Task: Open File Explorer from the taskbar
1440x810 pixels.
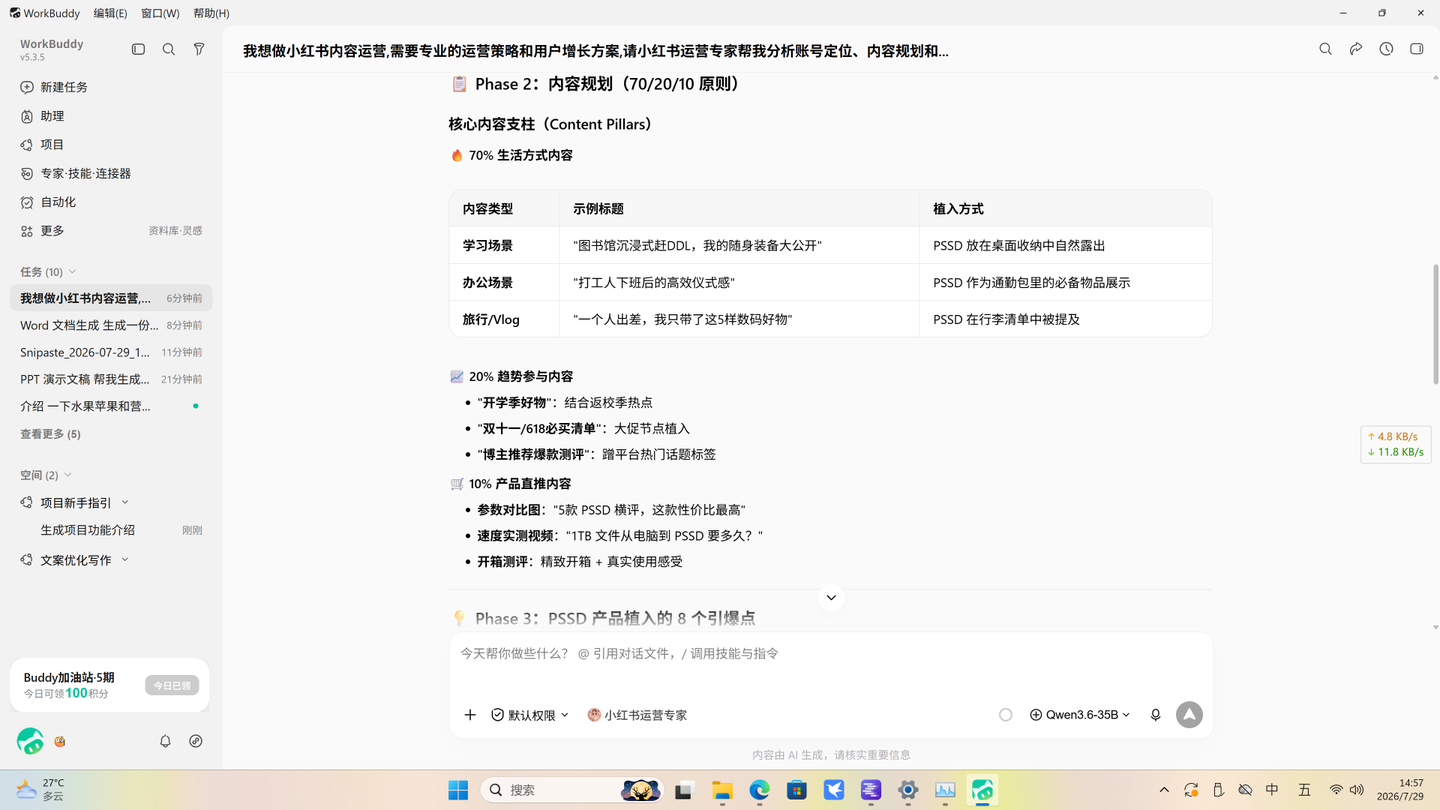Action: coord(722,790)
